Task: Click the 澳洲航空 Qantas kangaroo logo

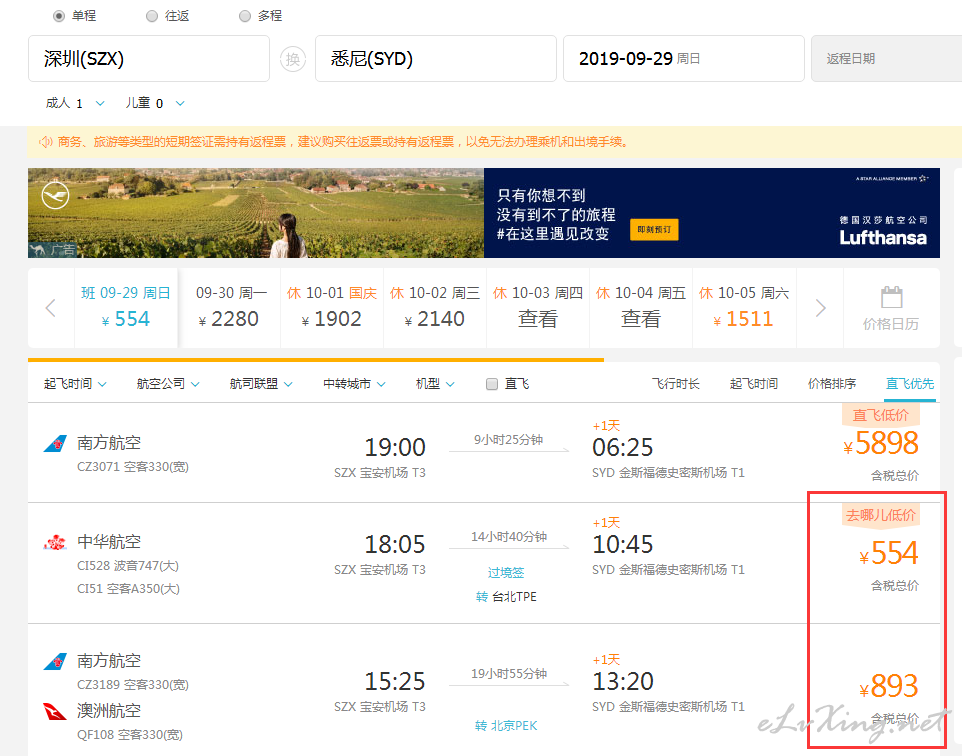Action: pyautogui.click(x=55, y=711)
